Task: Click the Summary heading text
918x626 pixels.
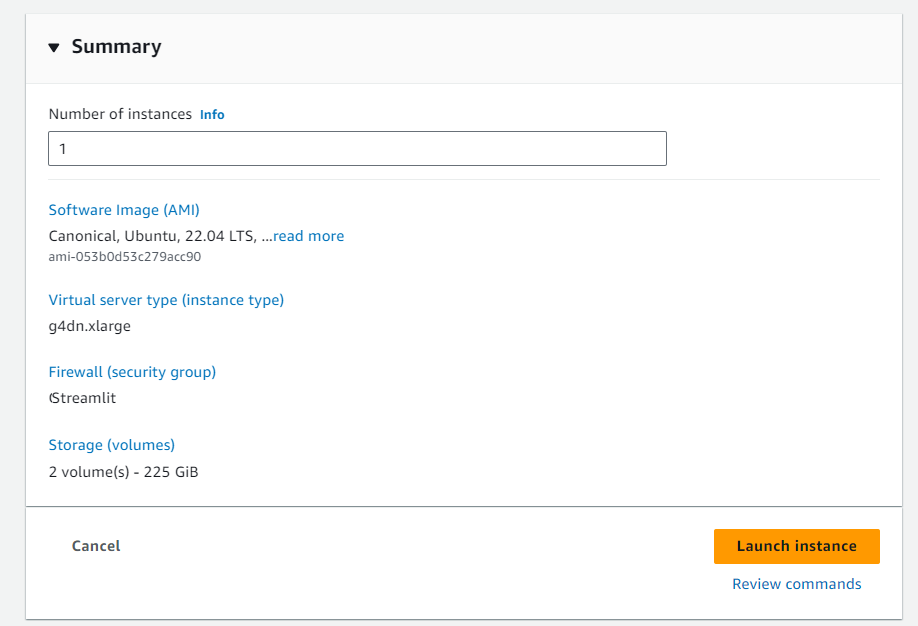Action: (x=117, y=47)
